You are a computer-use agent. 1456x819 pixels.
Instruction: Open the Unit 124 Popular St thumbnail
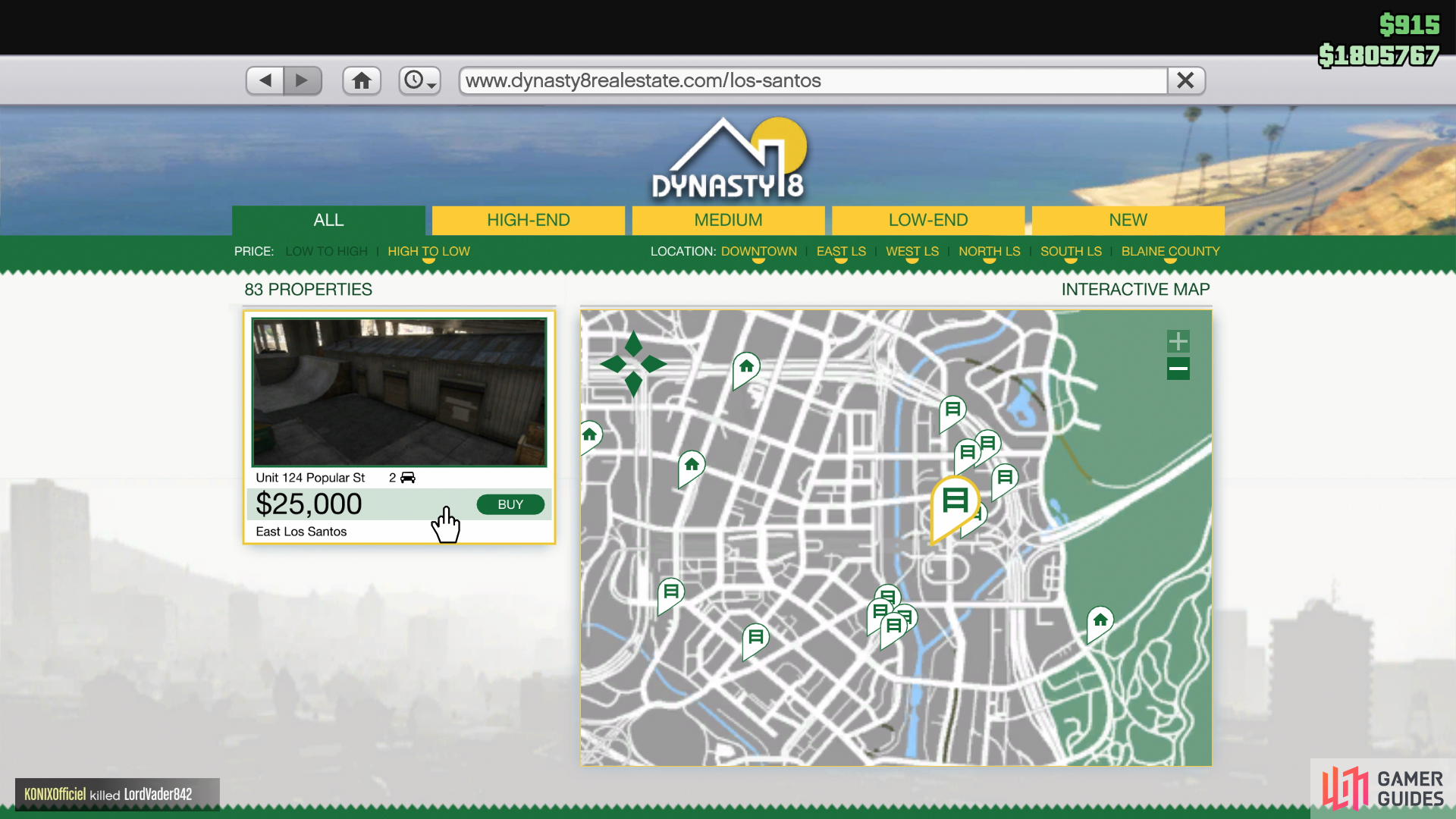pyautogui.click(x=399, y=392)
